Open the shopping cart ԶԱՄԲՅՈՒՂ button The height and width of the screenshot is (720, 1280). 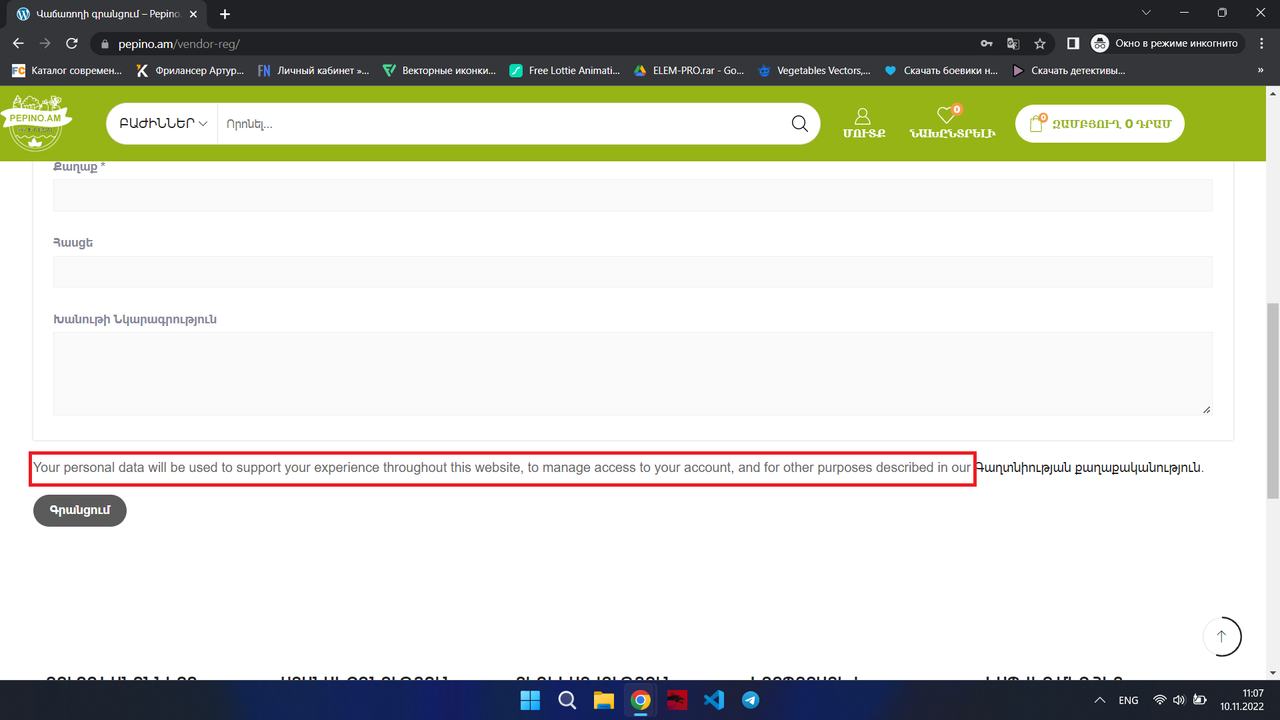pyautogui.click(x=1100, y=124)
